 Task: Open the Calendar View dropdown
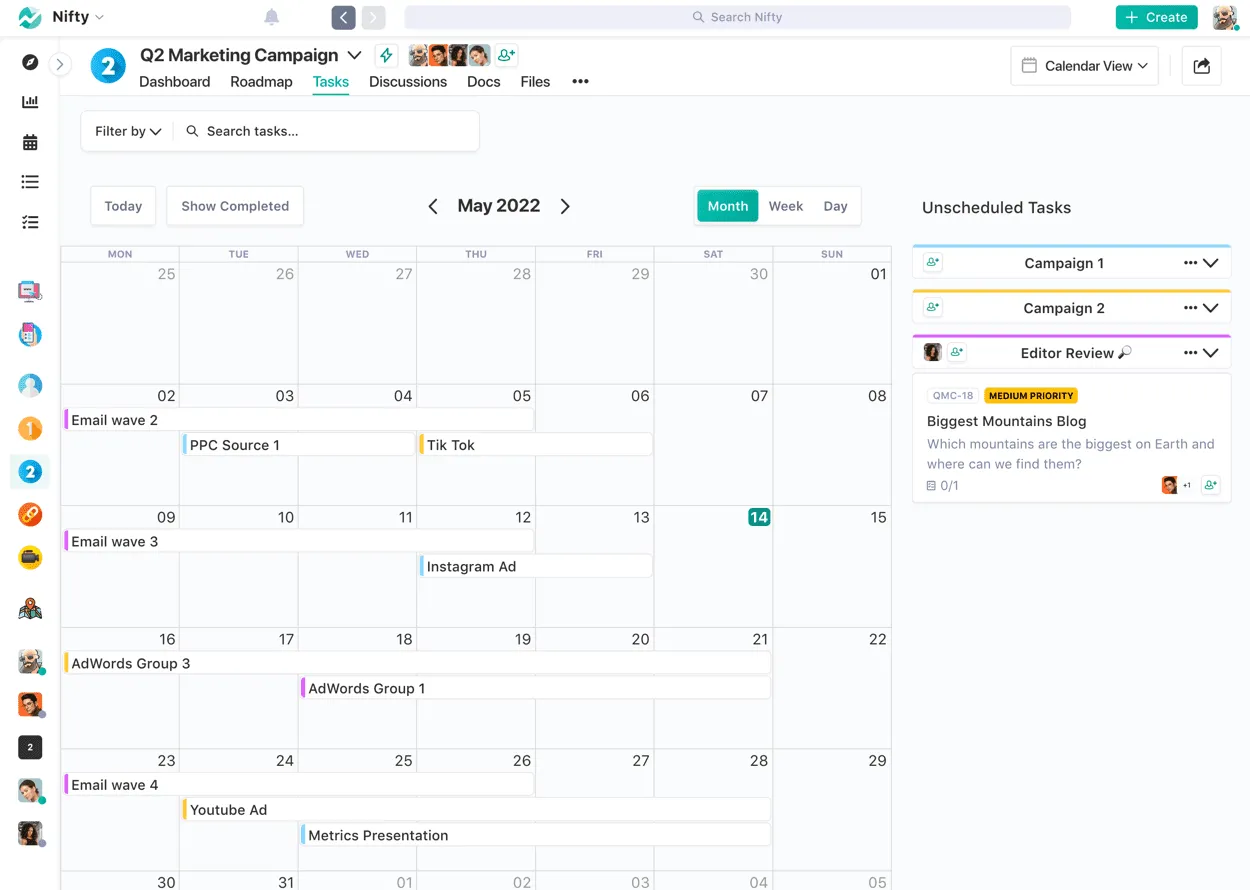pos(1084,65)
